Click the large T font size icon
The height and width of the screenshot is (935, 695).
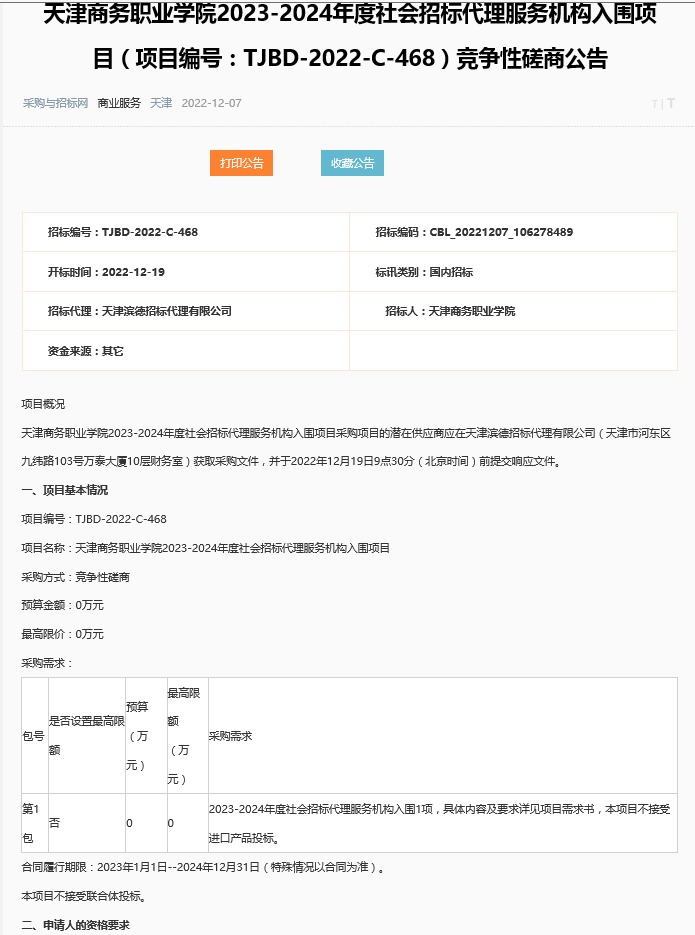click(x=670, y=103)
